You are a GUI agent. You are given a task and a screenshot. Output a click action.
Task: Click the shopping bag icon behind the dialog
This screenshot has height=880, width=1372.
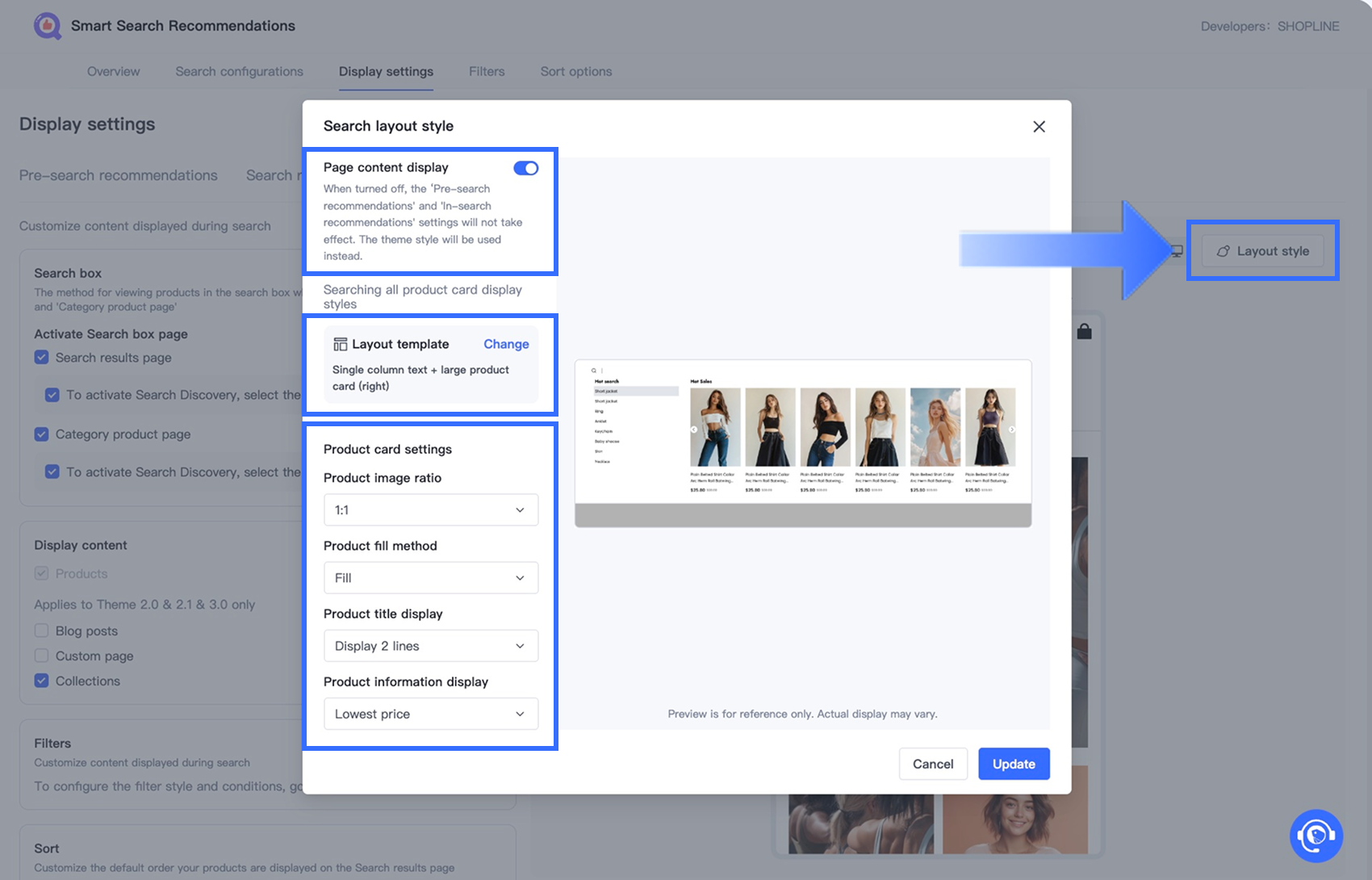[x=1084, y=331]
